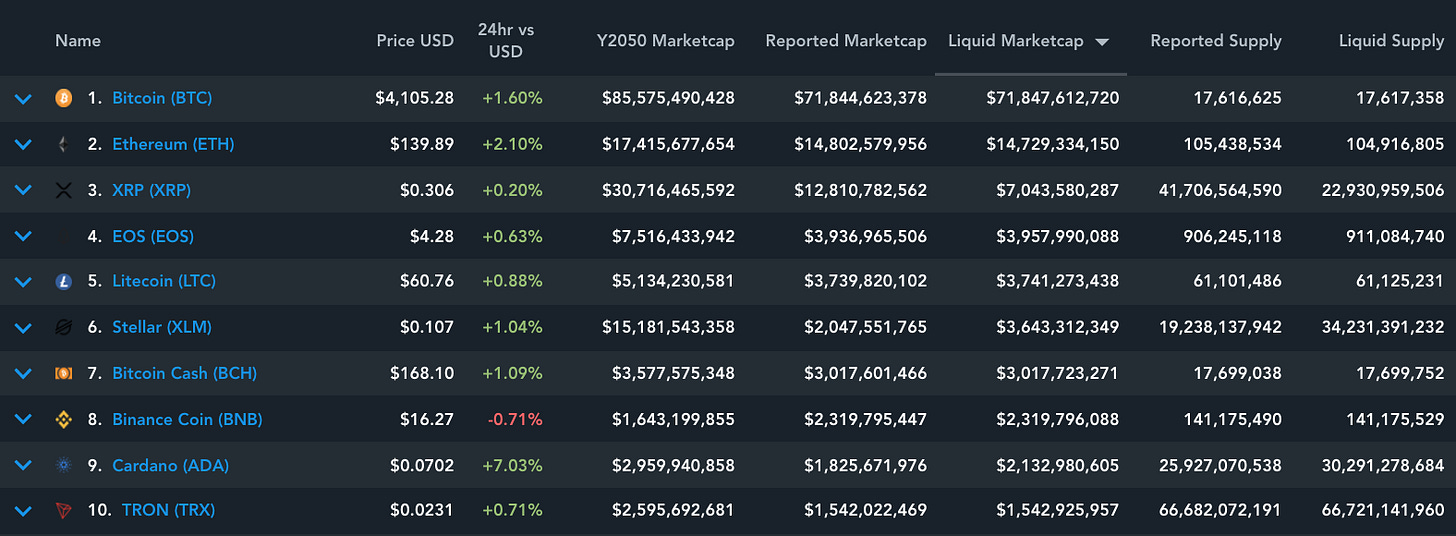Image resolution: width=1456 pixels, height=536 pixels.
Task: Click the Liquid Marketcap sort arrow
Action: pyautogui.click(x=1102, y=42)
